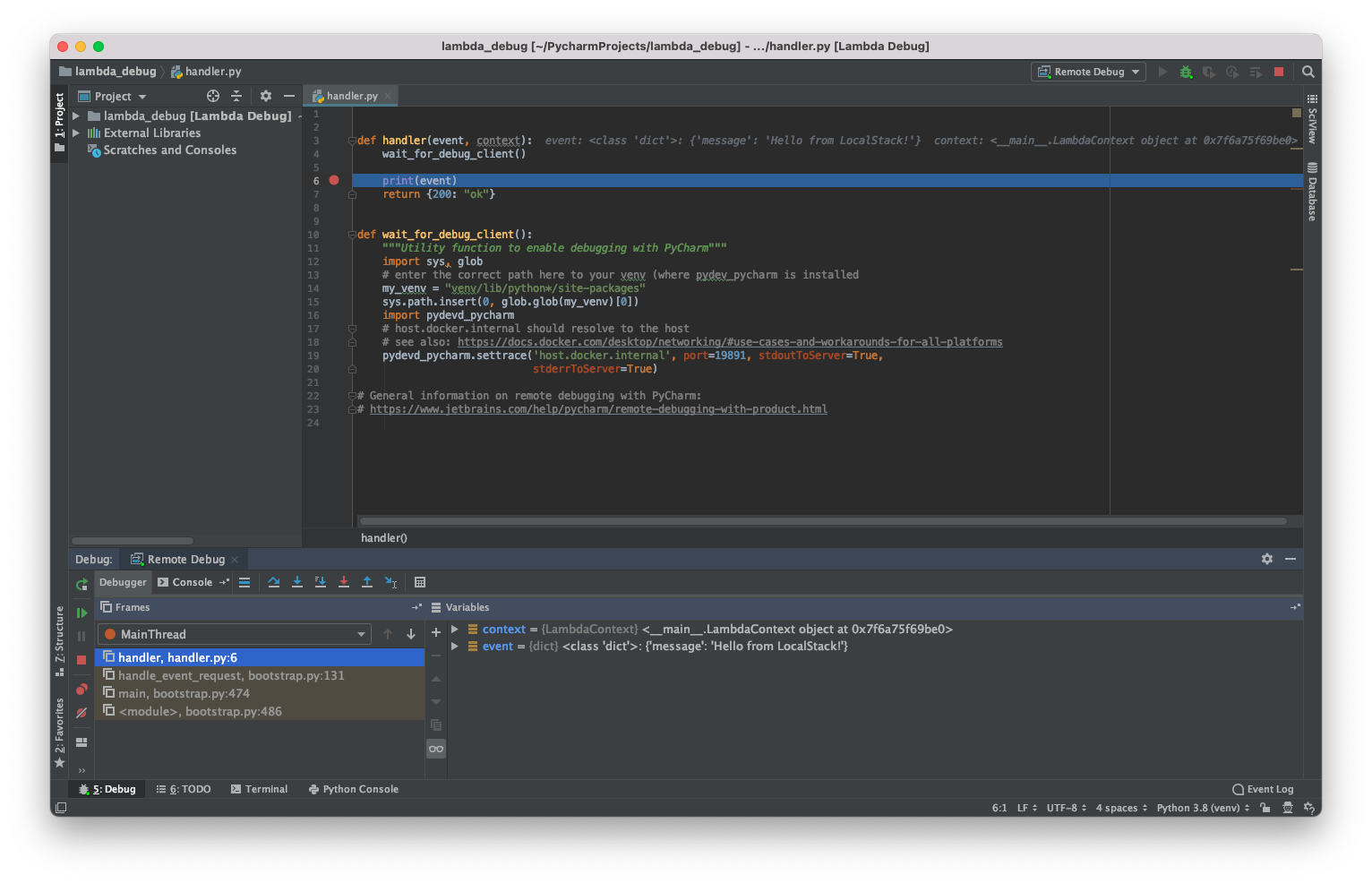Click the Step Over icon in debugger toolbar
This screenshot has height=883, width=1372.
[274, 582]
